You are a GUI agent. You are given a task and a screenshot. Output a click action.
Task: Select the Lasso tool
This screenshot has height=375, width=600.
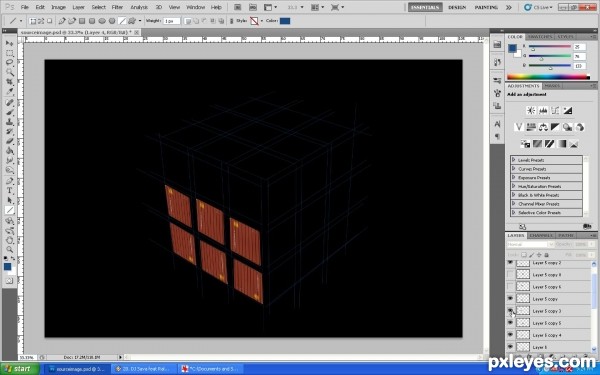click(x=10, y=62)
